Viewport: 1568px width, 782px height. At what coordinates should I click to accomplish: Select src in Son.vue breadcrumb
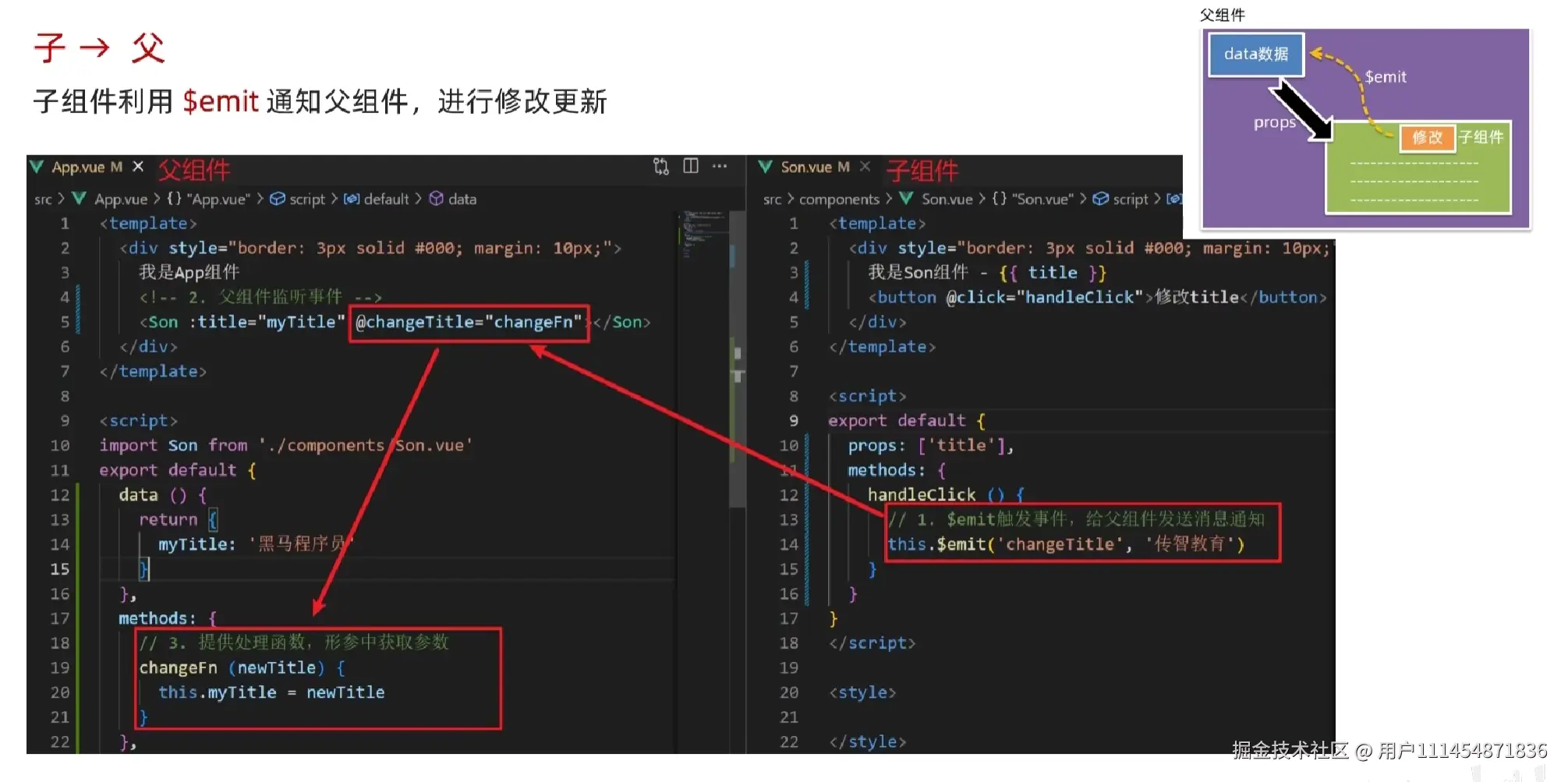[772, 200]
